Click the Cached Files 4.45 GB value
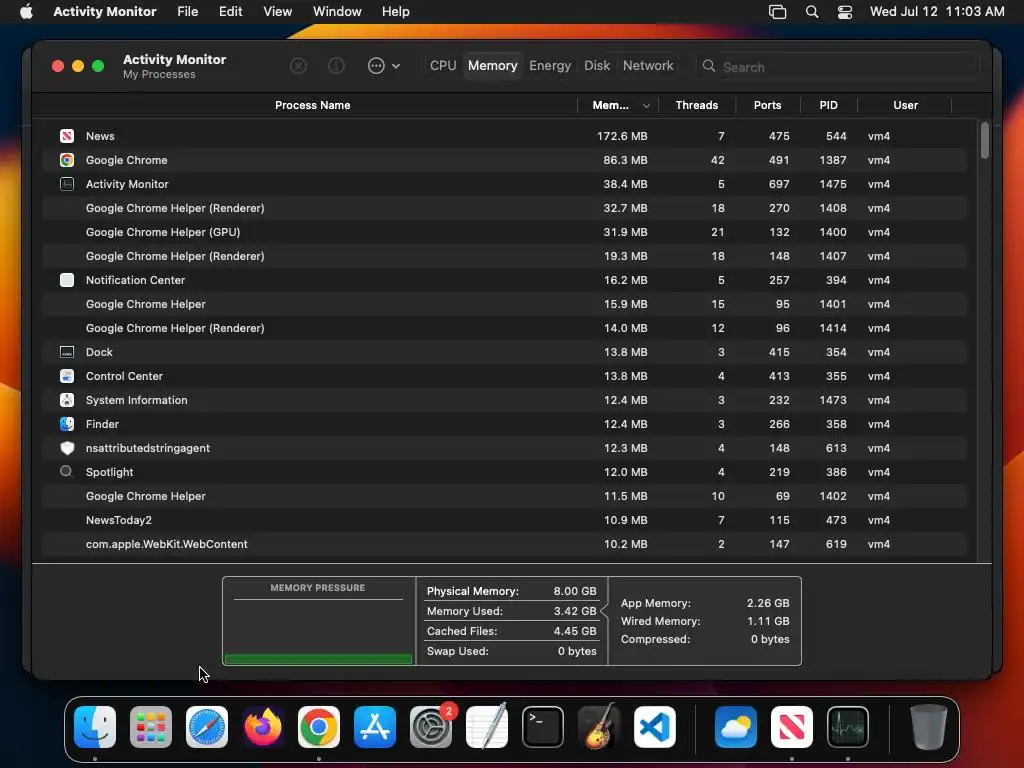1024x768 pixels. [575, 631]
